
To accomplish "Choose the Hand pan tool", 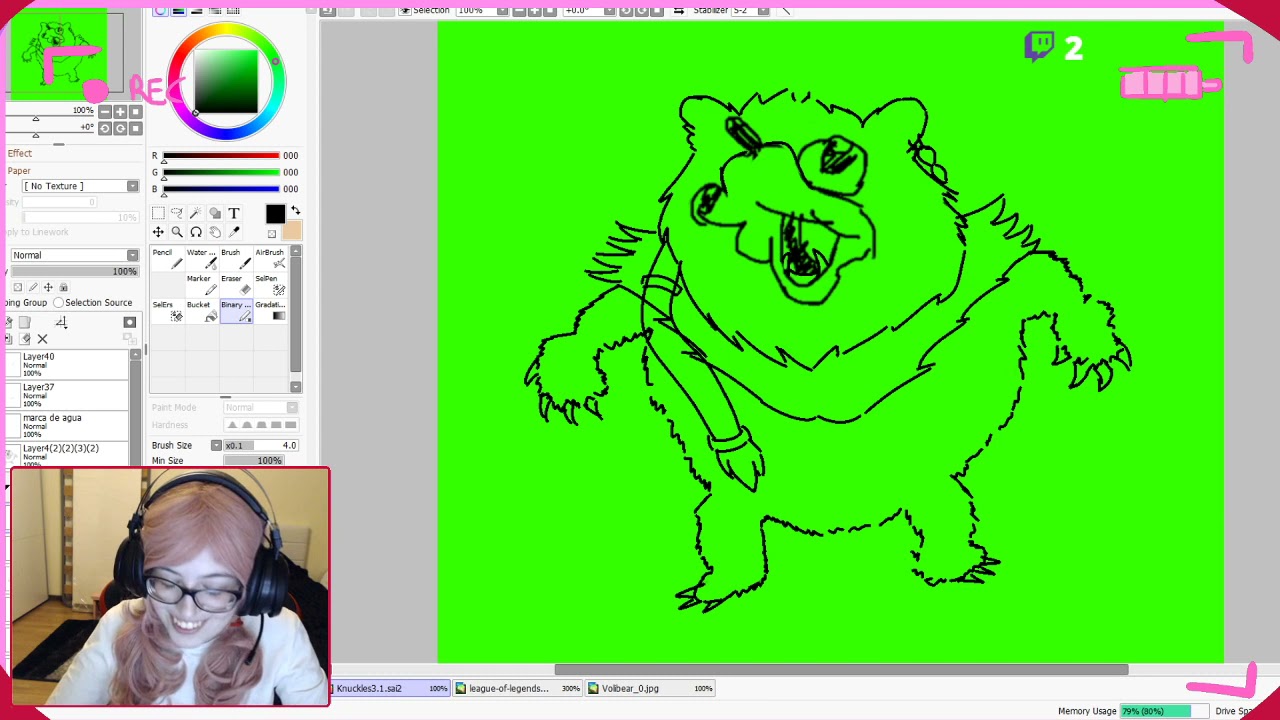I will pos(215,232).
